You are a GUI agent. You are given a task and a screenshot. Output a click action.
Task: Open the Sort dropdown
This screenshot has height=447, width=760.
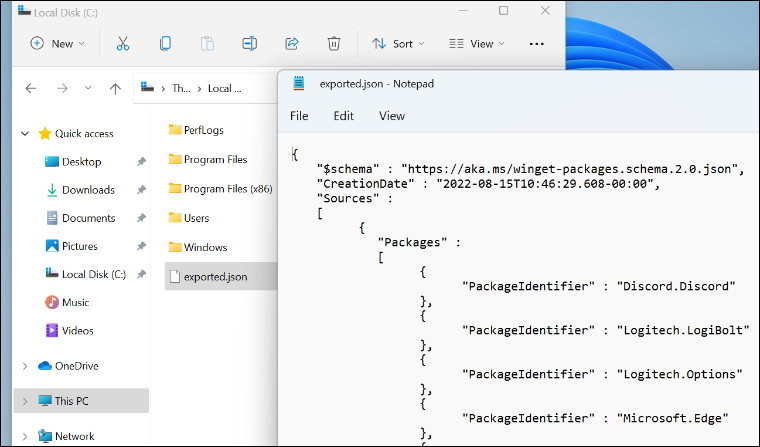pyautogui.click(x=398, y=44)
